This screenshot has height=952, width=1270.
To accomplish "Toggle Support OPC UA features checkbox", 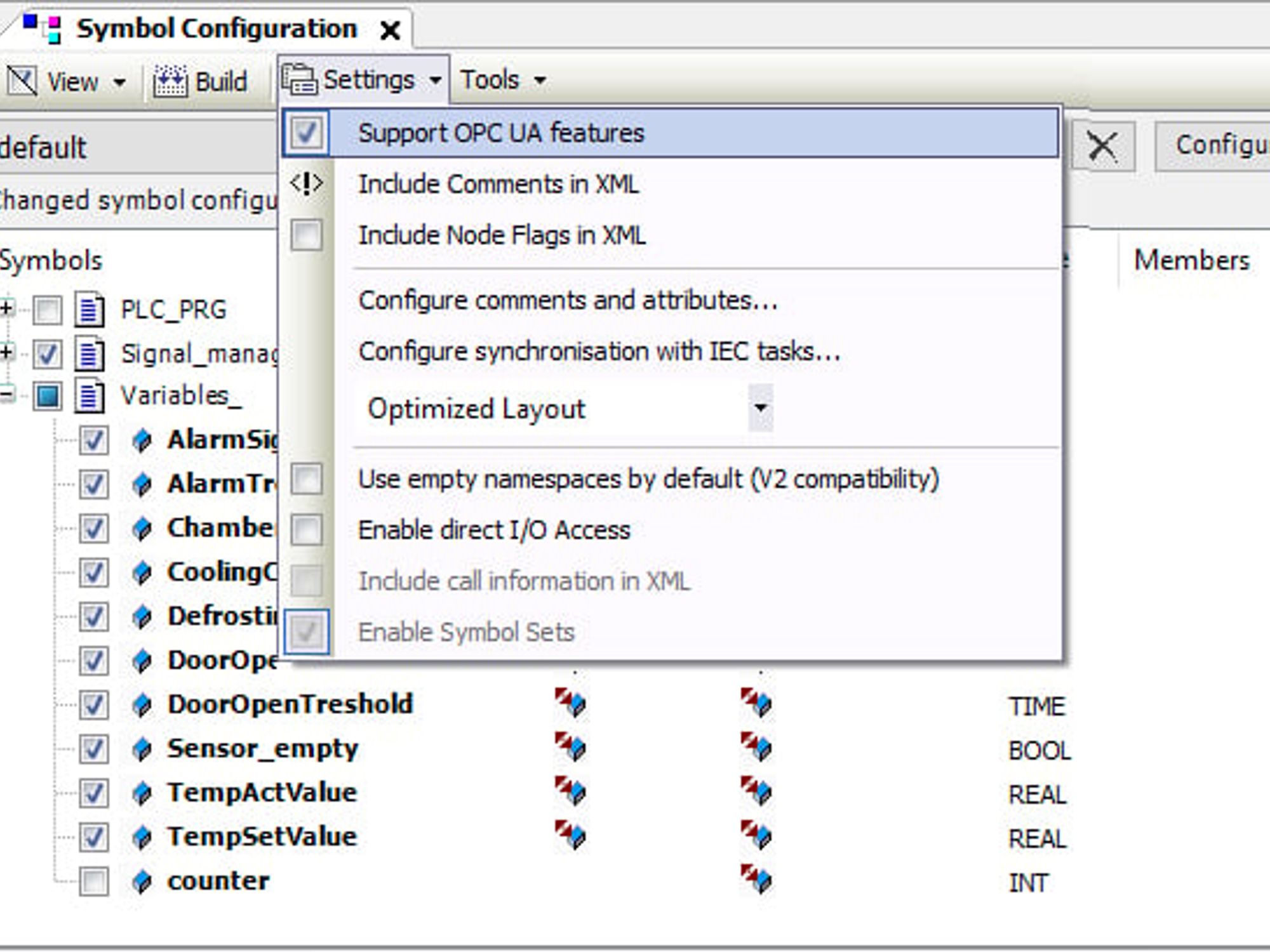I will (306, 133).
